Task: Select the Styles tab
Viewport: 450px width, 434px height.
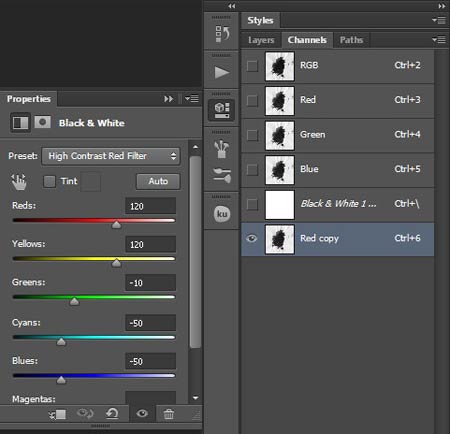Action: [x=260, y=21]
